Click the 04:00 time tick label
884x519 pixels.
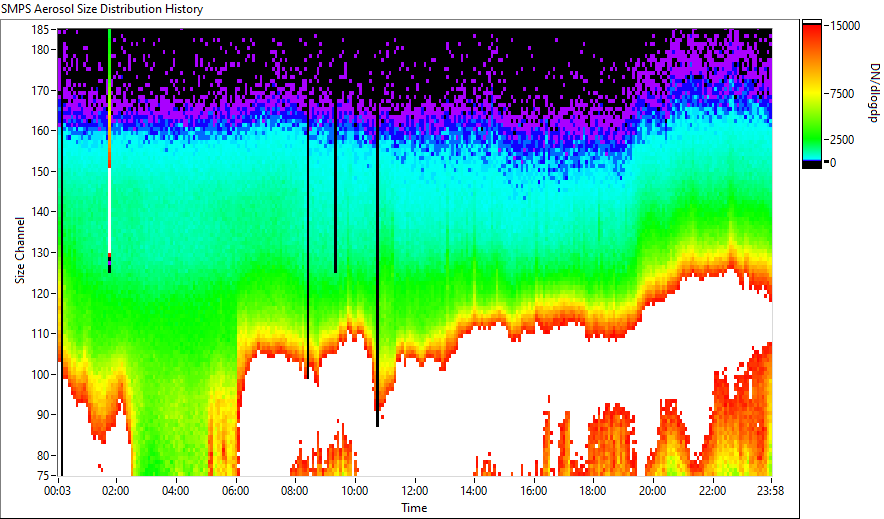(175, 491)
